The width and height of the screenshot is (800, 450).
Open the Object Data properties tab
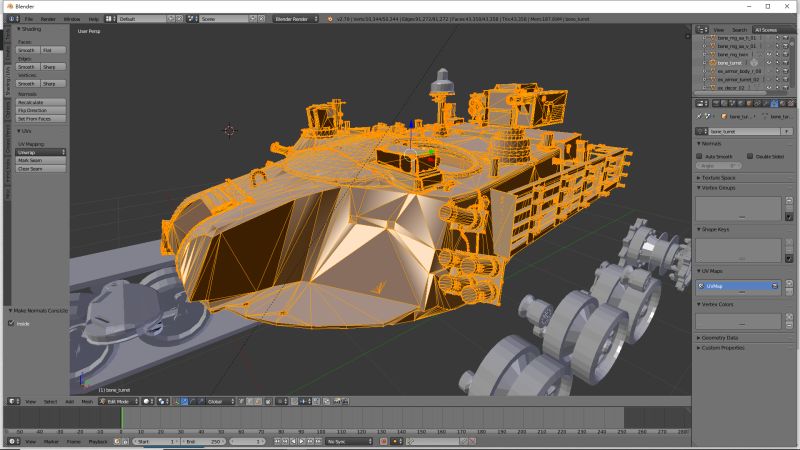point(774,104)
